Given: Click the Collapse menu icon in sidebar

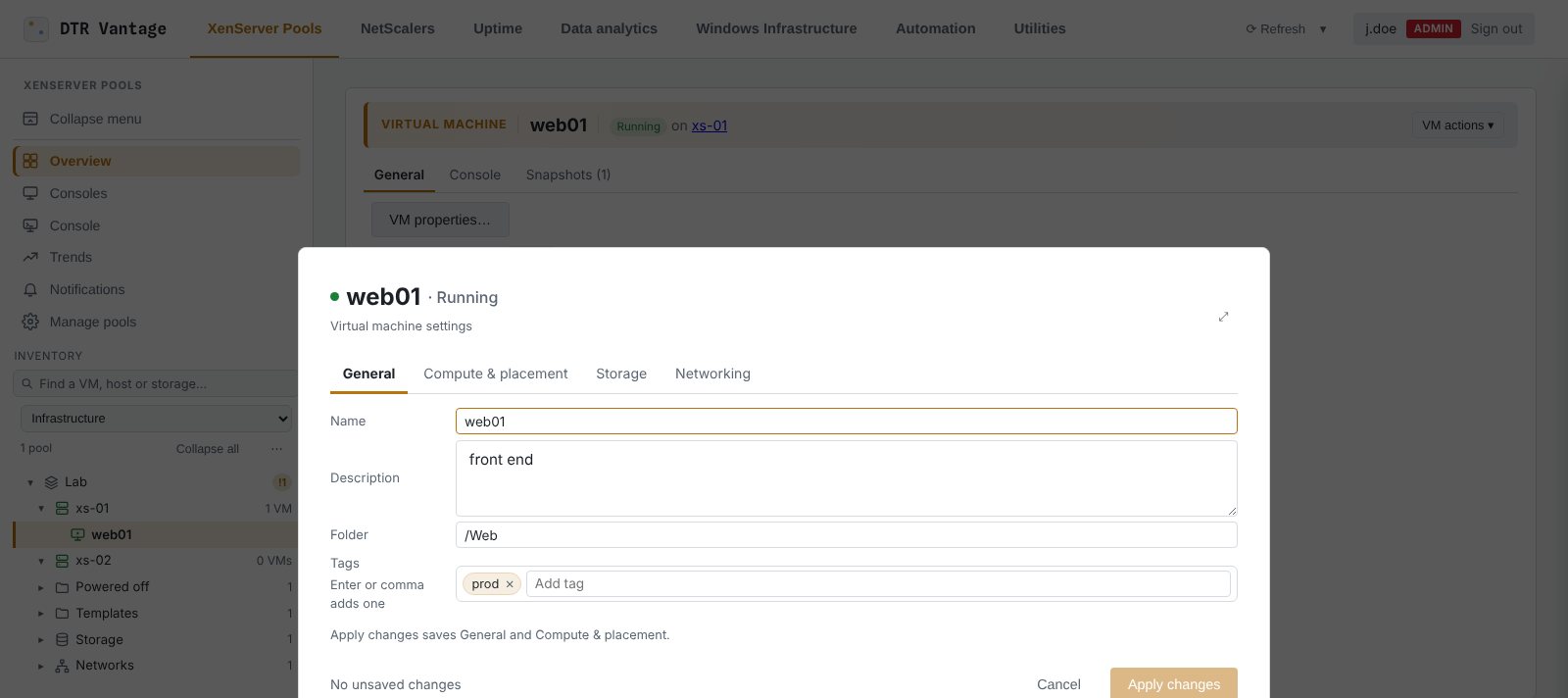Looking at the screenshot, I should [x=30, y=119].
